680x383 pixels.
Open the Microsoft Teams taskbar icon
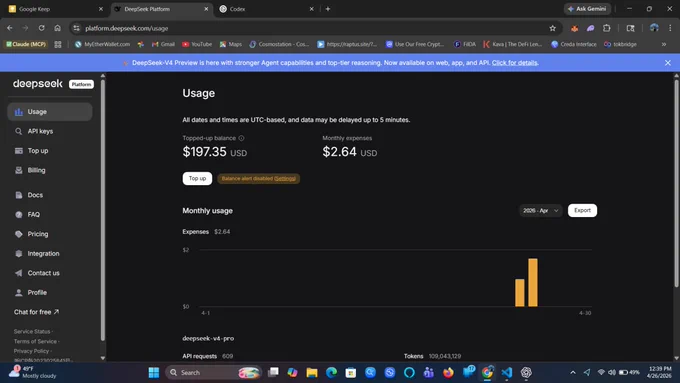pyautogui.click(x=428, y=372)
